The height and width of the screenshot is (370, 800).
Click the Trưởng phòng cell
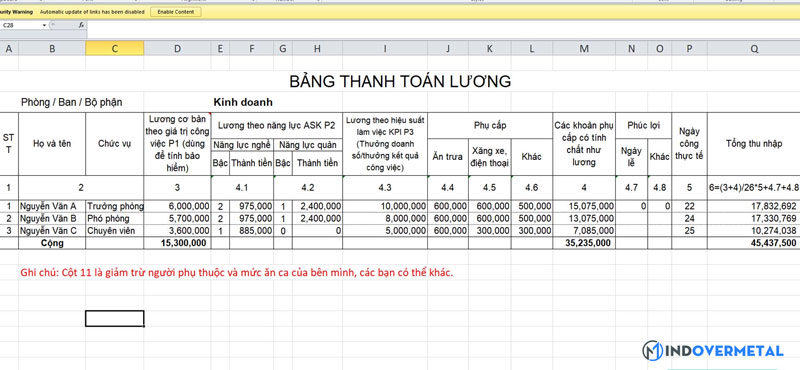coord(114,206)
